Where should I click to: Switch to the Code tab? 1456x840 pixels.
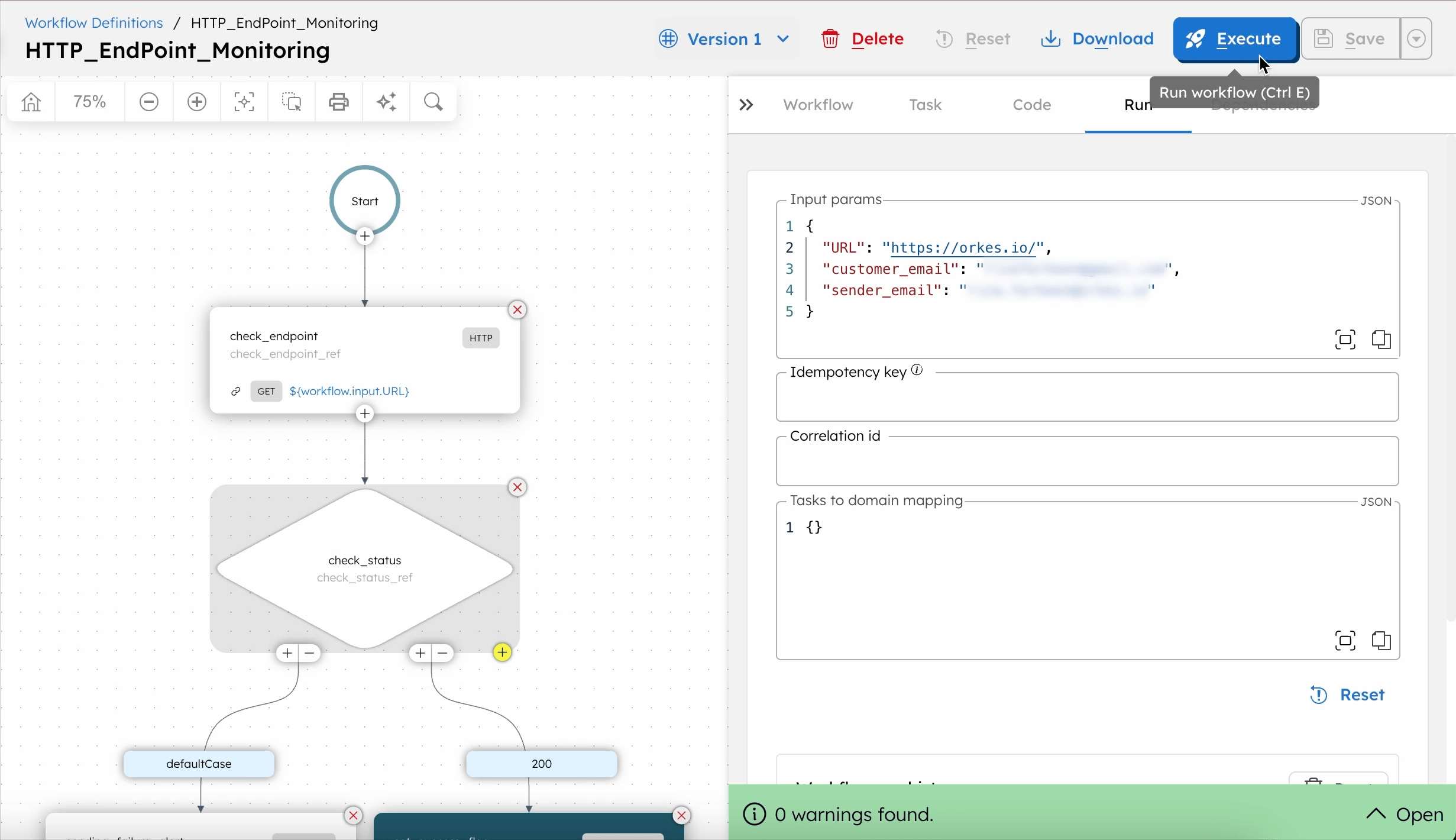1032,105
